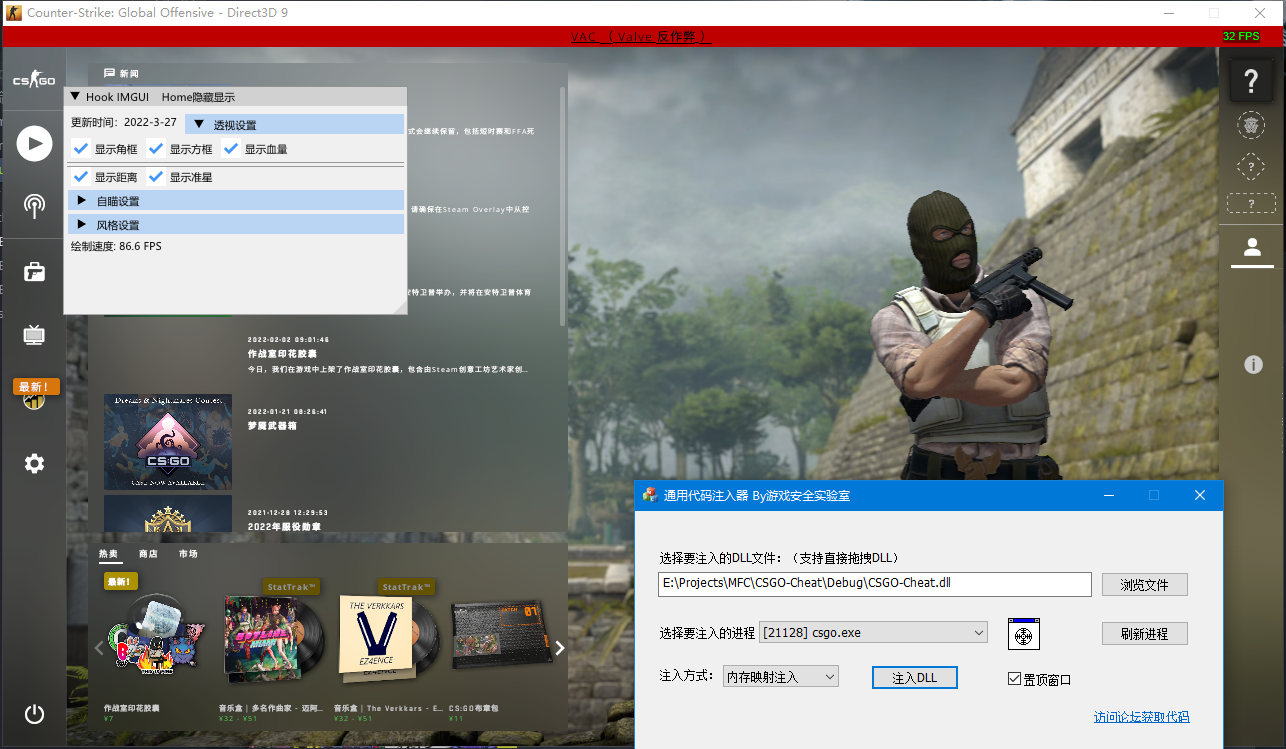Click the news panel vertical scrollbar
Viewport: 1286px width, 749px height.
[x=562, y=205]
